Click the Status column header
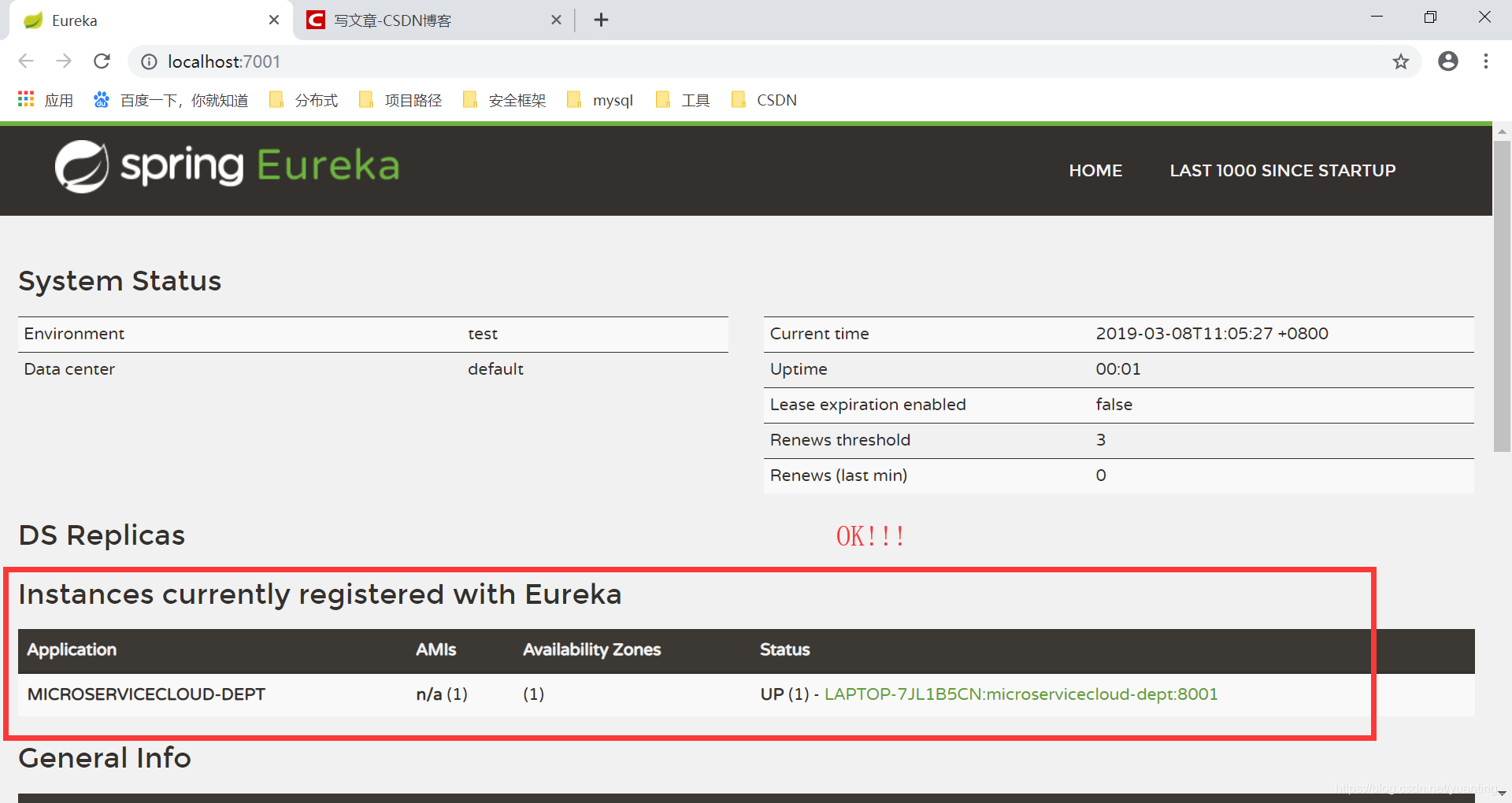The image size is (1512, 803). pos(784,649)
